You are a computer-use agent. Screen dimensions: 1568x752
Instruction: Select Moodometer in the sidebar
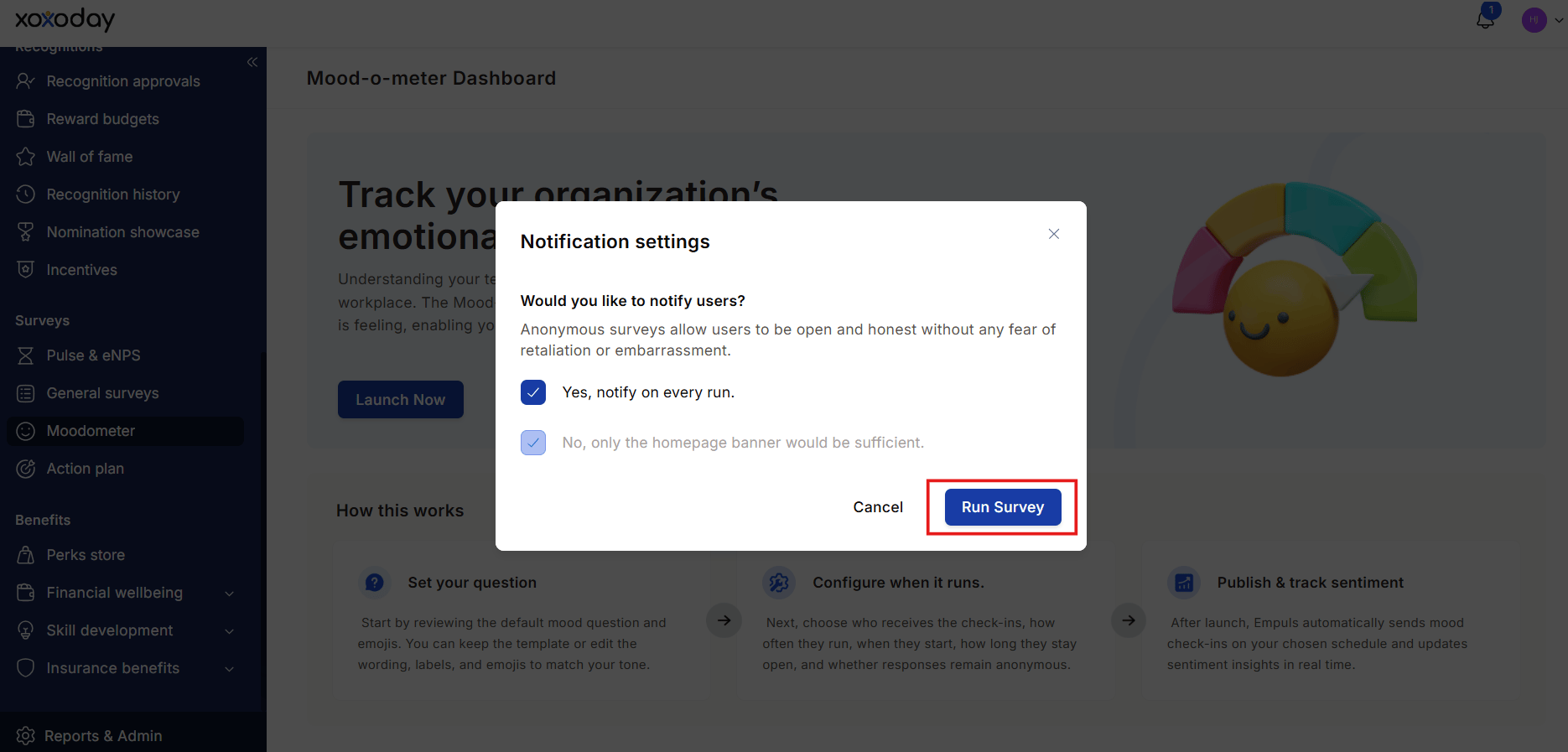pos(126,431)
